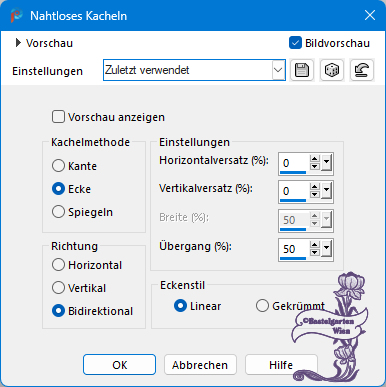Select the Spiegeln radio button

[58, 212]
